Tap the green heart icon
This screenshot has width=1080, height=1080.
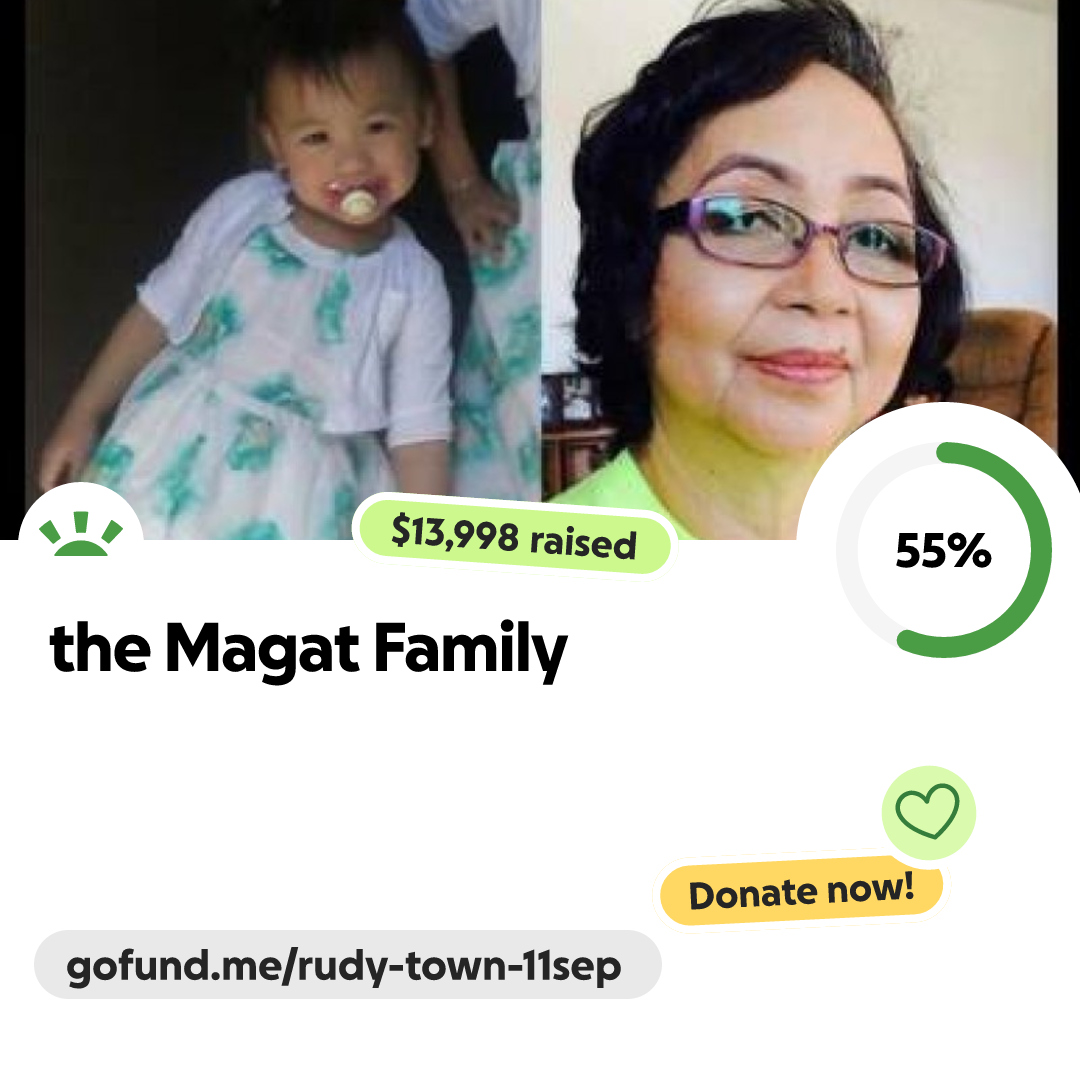[x=927, y=811]
